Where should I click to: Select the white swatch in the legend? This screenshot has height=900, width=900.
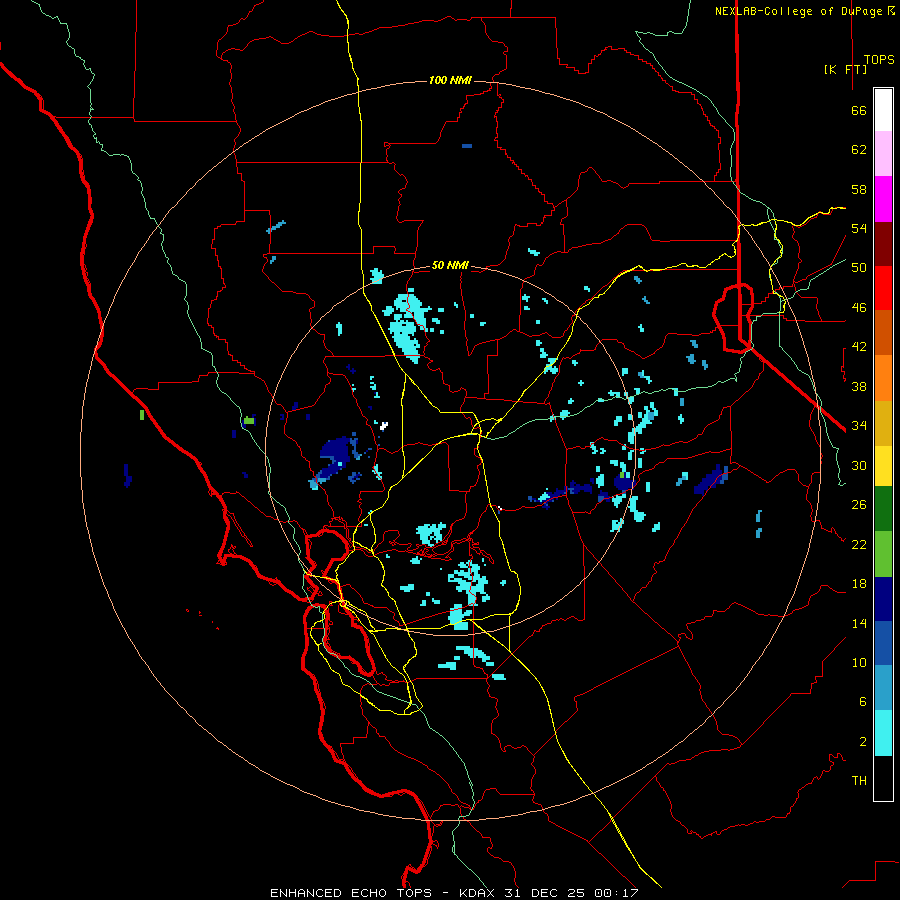pyautogui.click(x=883, y=110)
